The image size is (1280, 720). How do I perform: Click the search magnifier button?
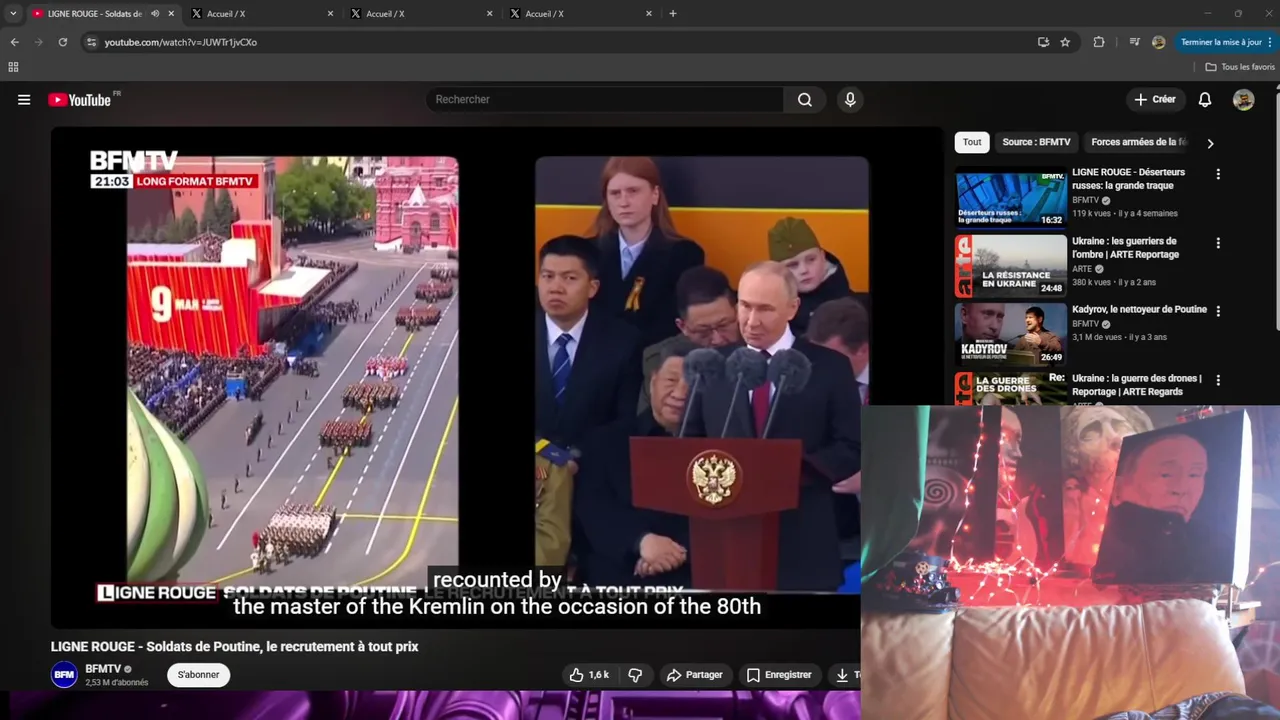[x=805, y=100]
